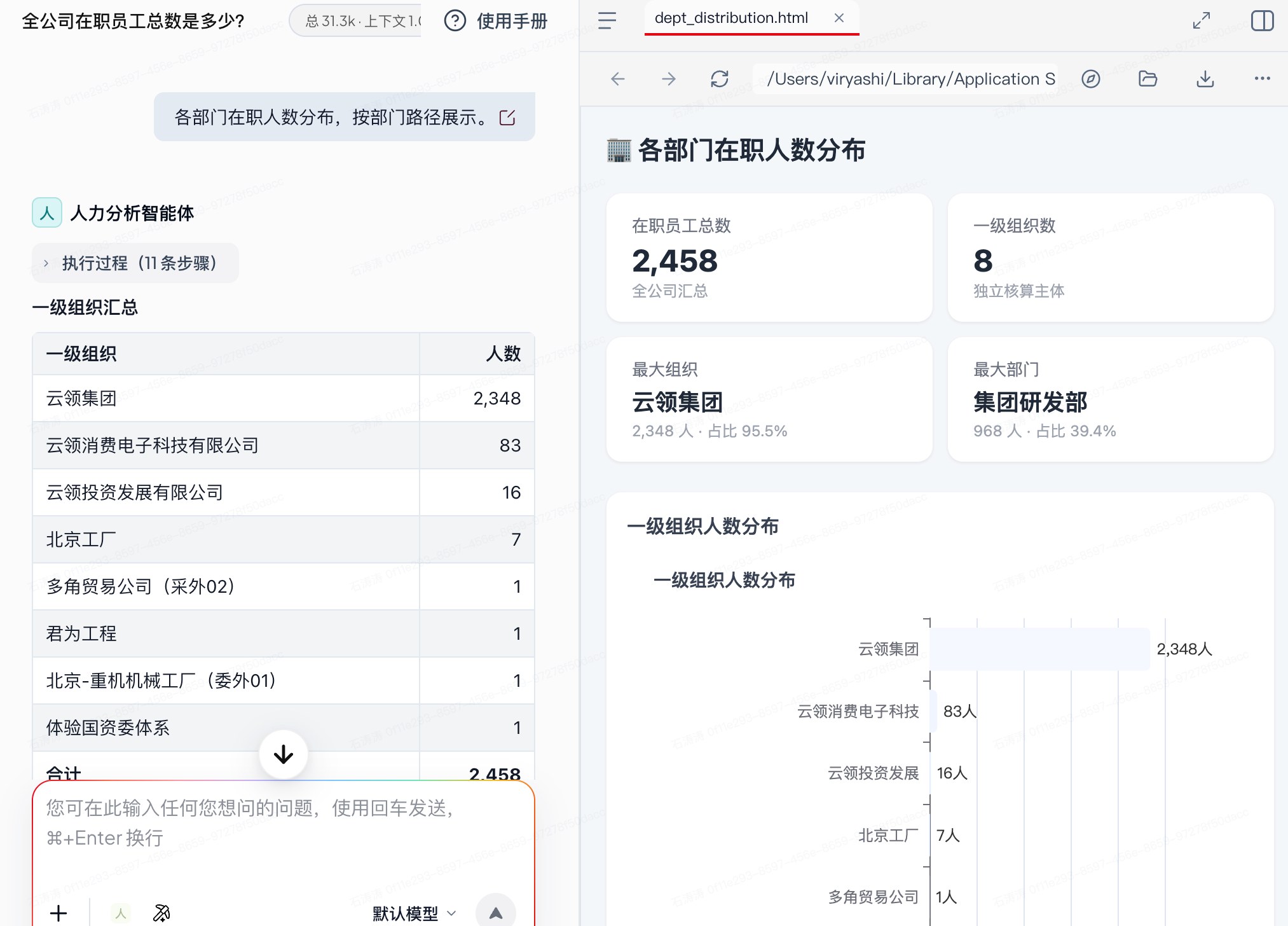
Task: Select the 云领集团 table row
Action: (284, 398)
